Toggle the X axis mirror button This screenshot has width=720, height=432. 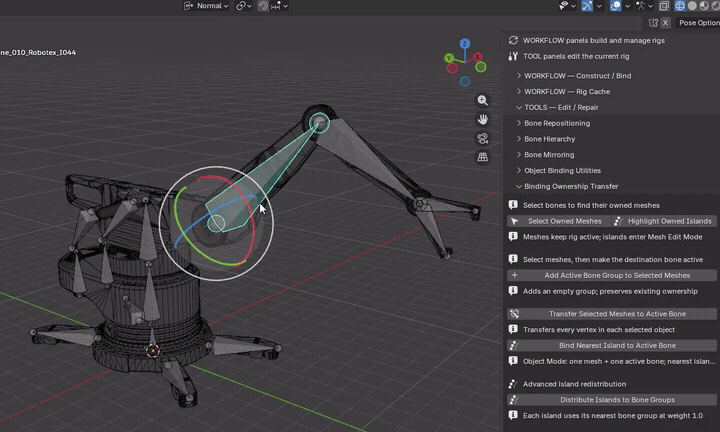click(x=665, y=22)
